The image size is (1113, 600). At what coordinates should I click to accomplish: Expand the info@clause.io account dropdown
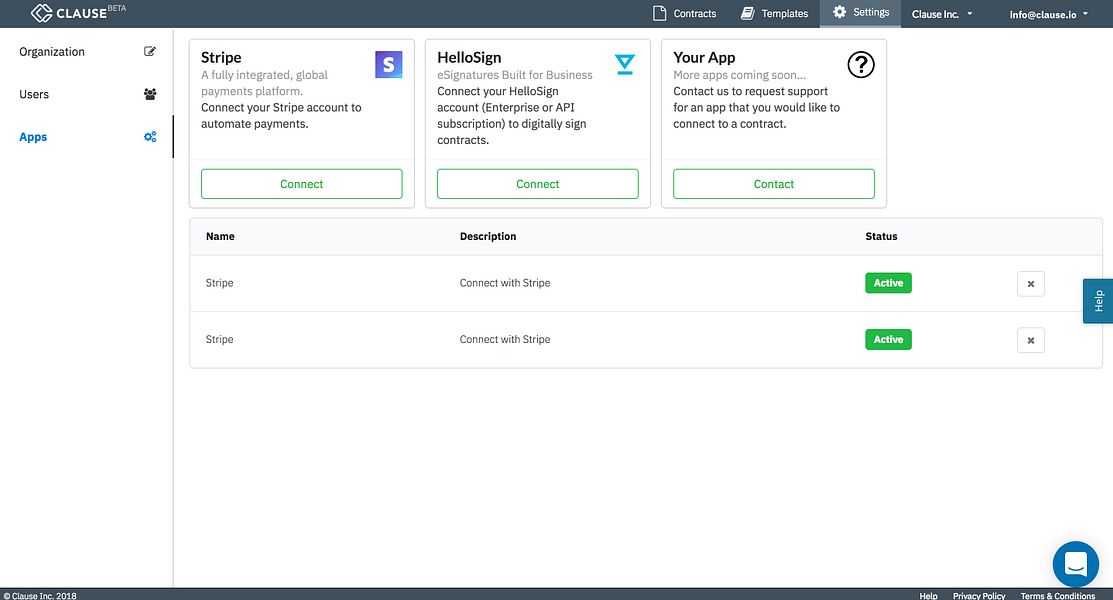(1048, 14)
